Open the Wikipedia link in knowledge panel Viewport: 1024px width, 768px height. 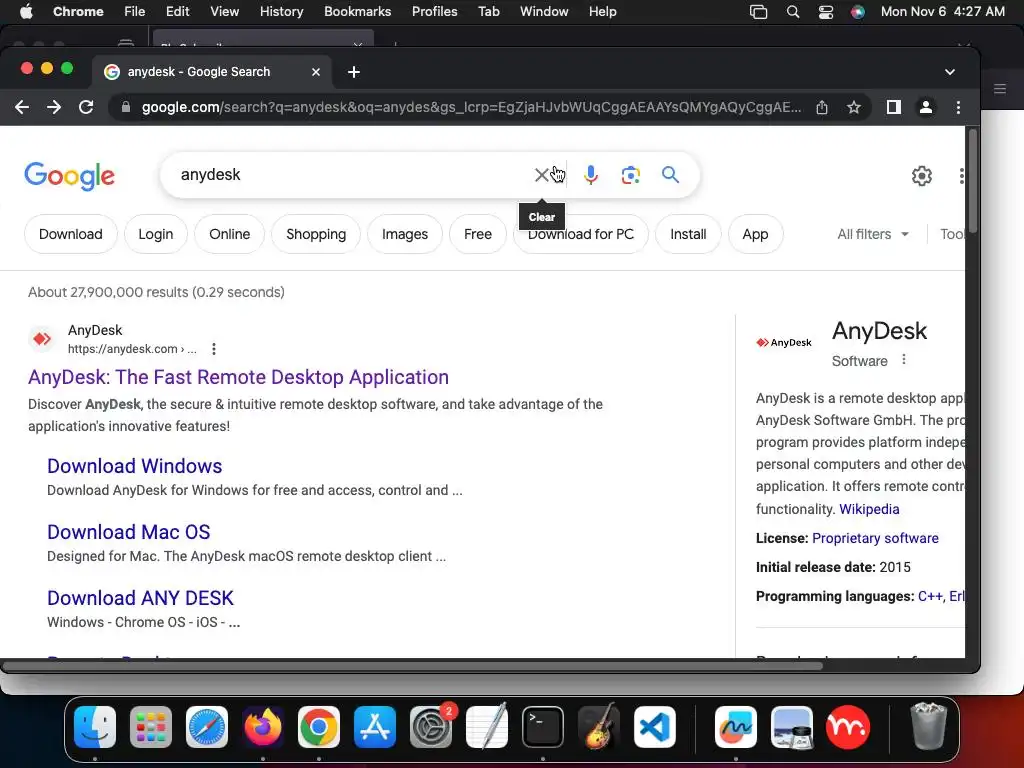tap(869, 509)
